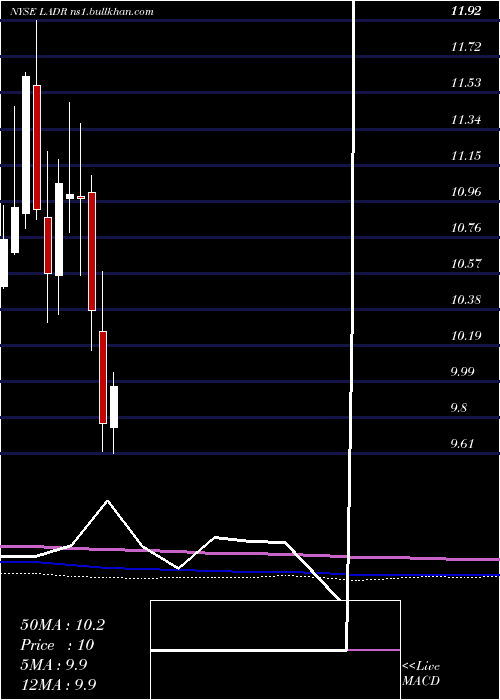The width and height of the screenshot is (500, 700).
Task: Click the 10.57 price axis label
Action: click(x=466, y=263)
